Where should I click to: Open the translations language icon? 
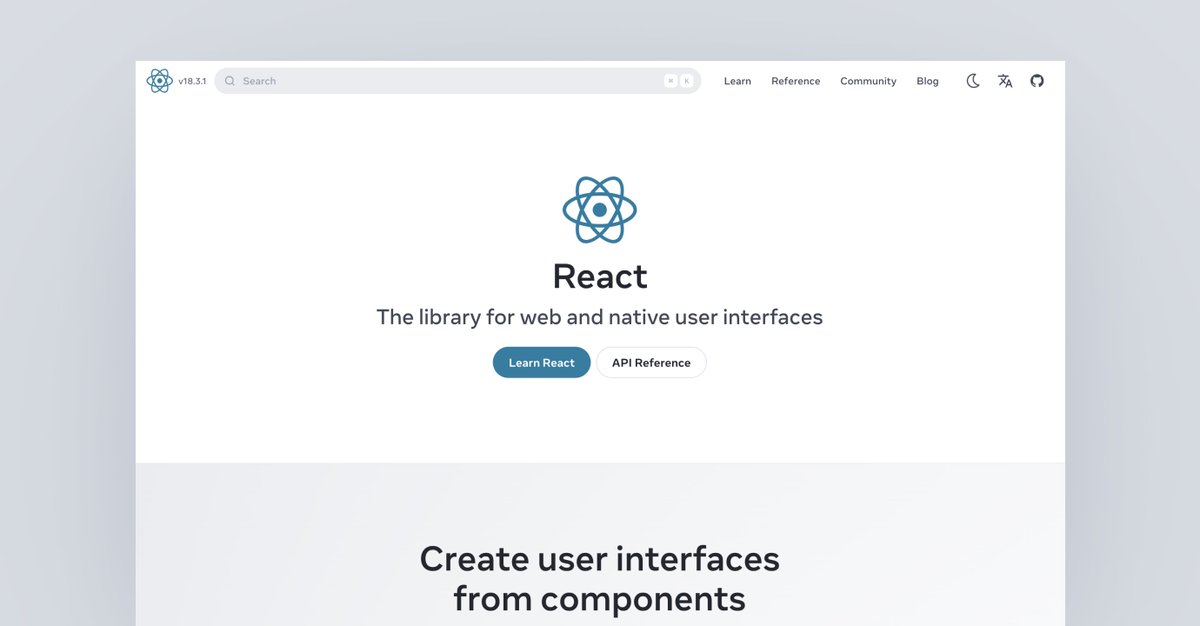(x=1005, y=81)
